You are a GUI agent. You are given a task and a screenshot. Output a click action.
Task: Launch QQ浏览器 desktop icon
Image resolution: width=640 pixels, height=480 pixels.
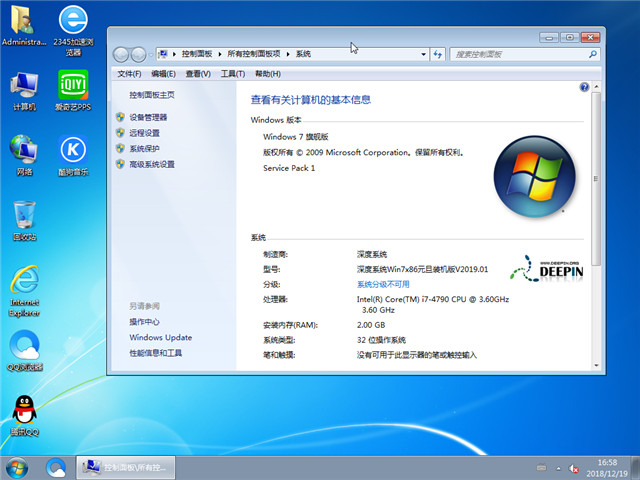point(24,351)
